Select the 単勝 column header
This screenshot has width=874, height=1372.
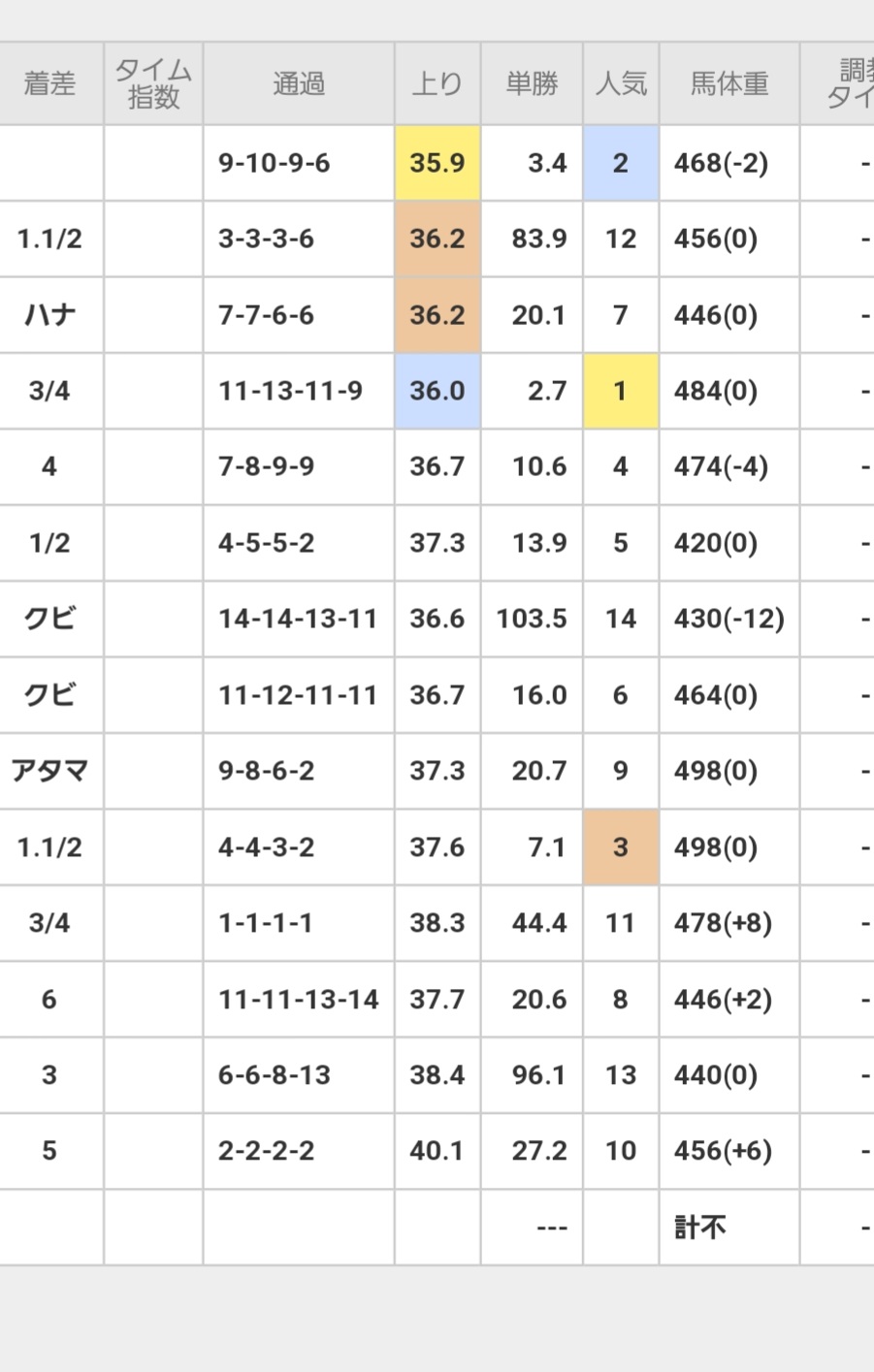pos(532,84)
